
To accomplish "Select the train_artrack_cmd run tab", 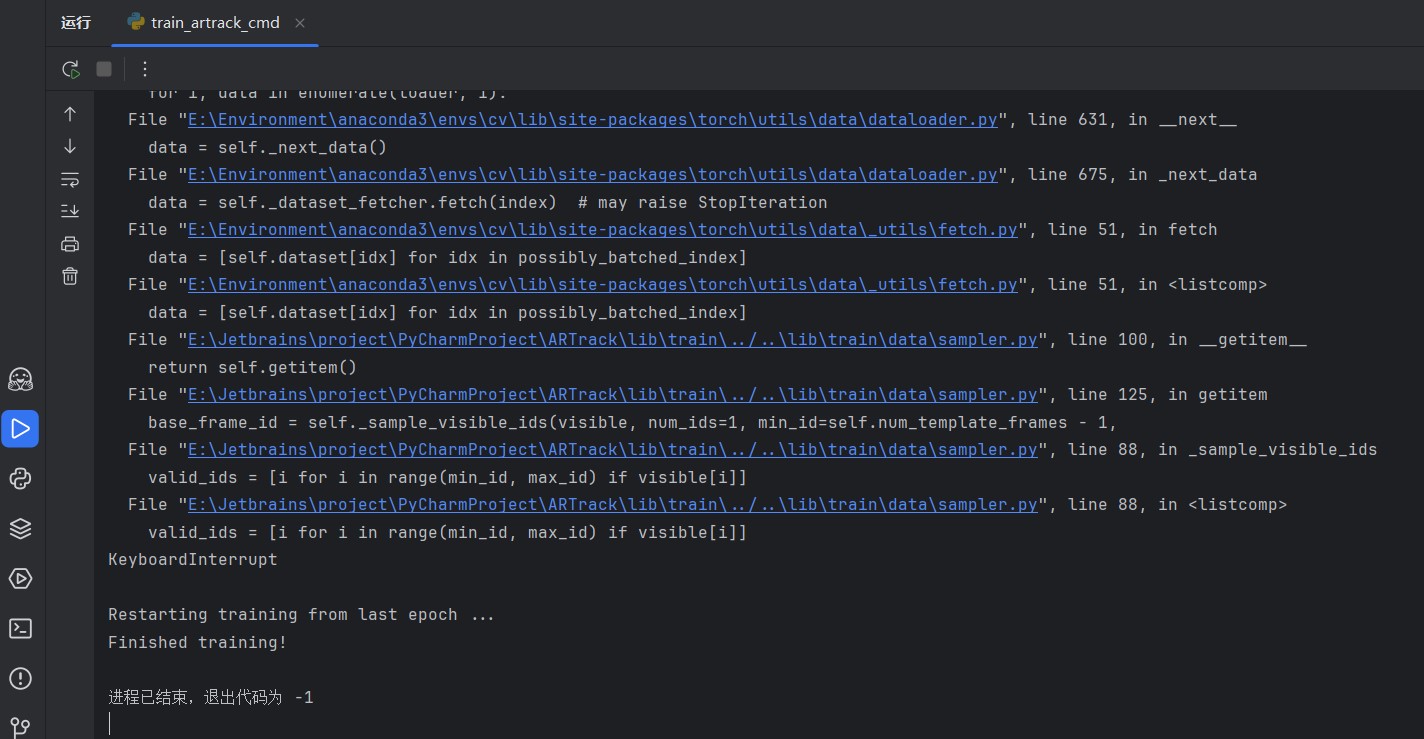I will pos(215,23).
